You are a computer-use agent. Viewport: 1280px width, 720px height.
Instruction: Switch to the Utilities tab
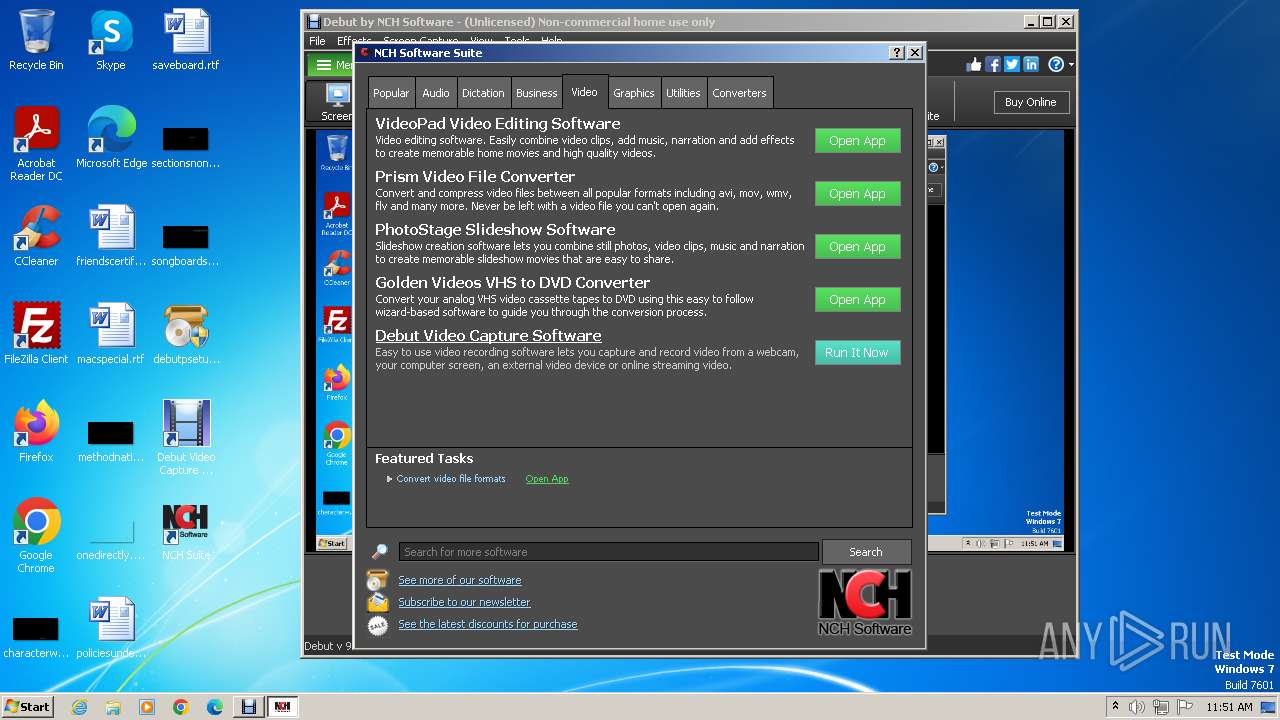pos(684,93)
